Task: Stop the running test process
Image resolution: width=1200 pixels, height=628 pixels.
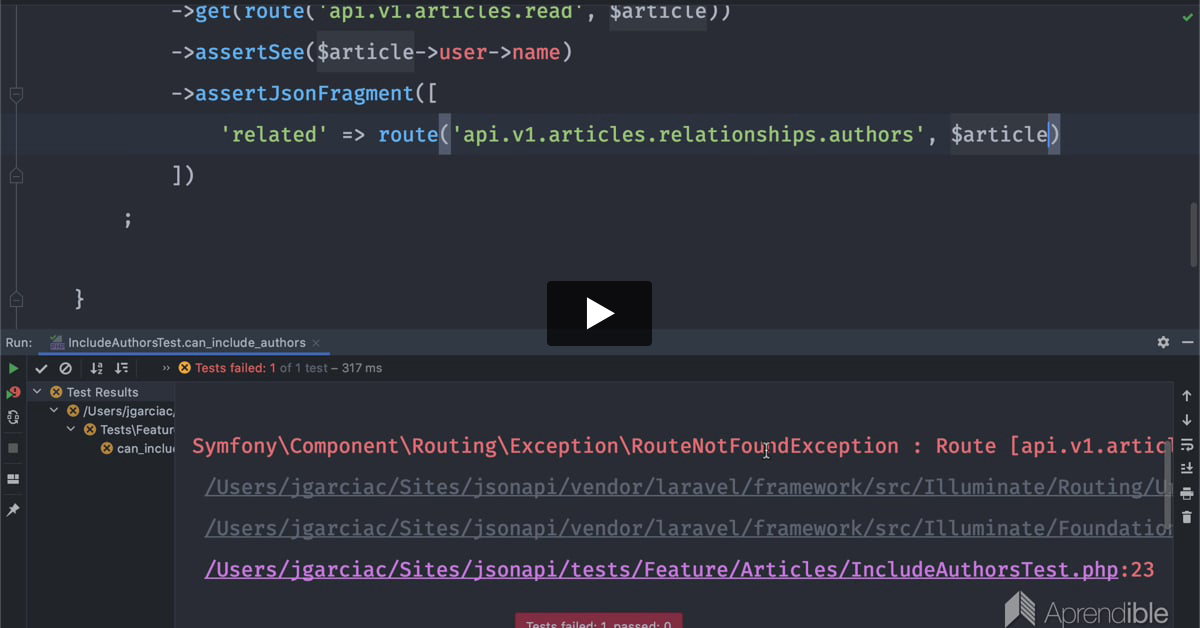Action: coord(14,448)
